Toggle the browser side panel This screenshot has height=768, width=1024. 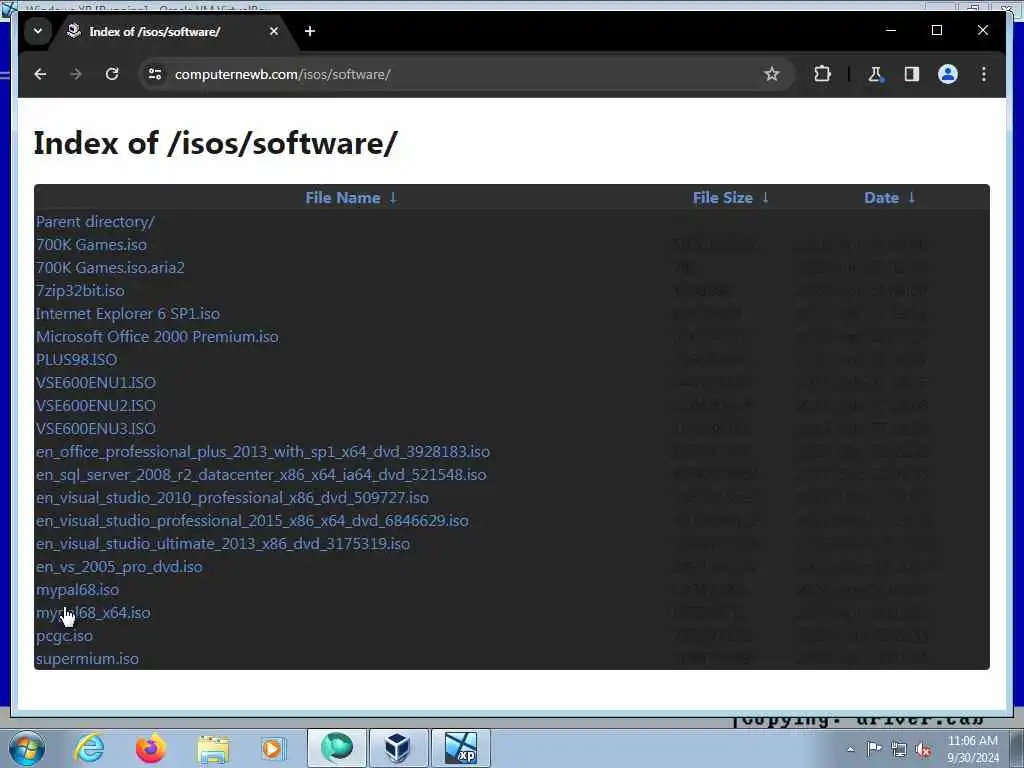coord(912,74)
